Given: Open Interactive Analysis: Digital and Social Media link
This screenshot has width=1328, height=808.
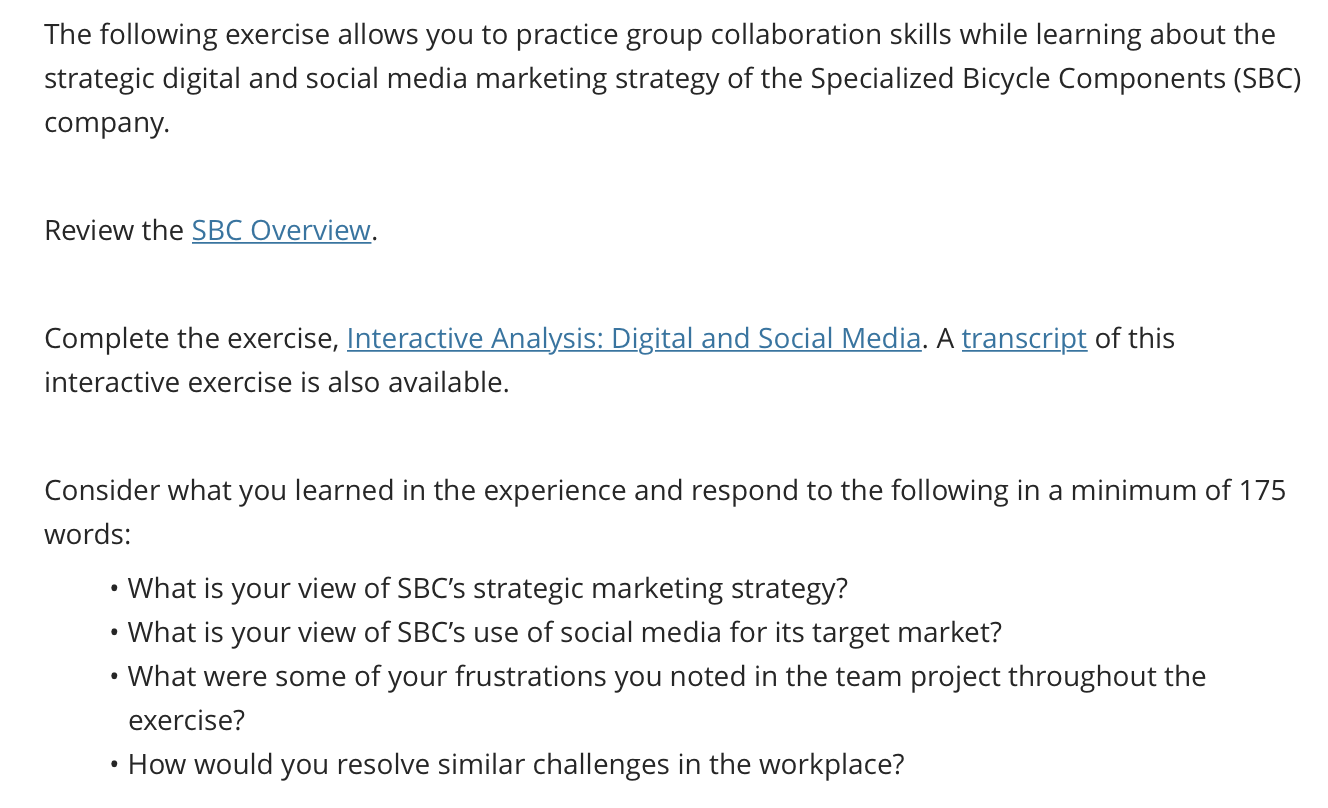Looking at the screenshot, I should click(x=634, y=339).
